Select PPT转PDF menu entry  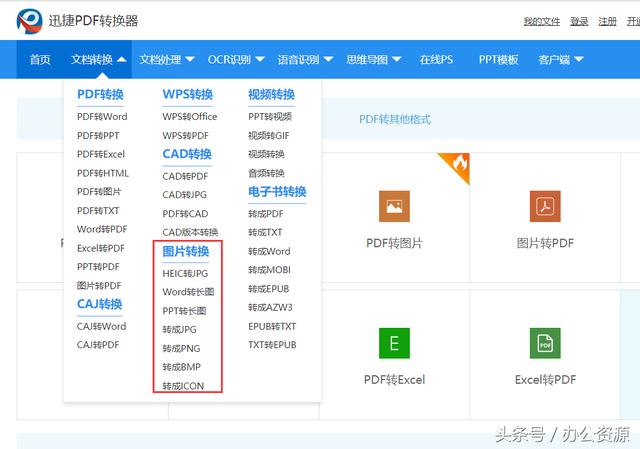(x=98, y=267)
